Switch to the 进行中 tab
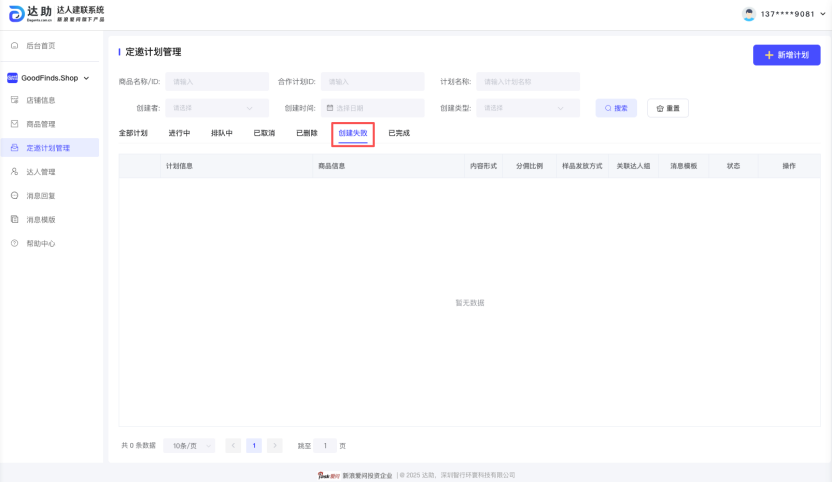The width and height of the screenshot is (832, 482). [x=179, y=133]
